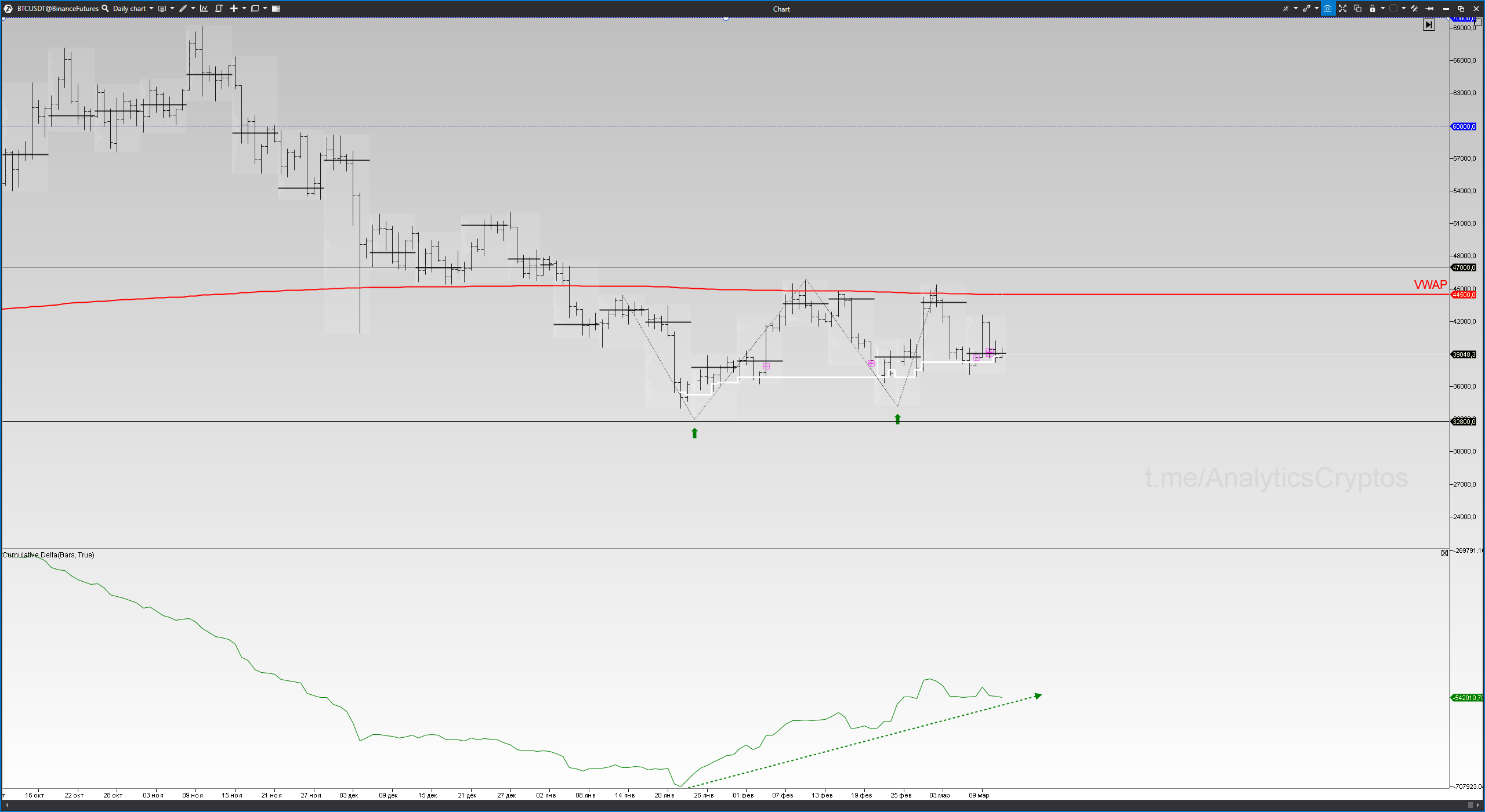Pin the window with the pushpin icon
The width and height of the screenshot is (1485, 812).
tap(1430, 9)
